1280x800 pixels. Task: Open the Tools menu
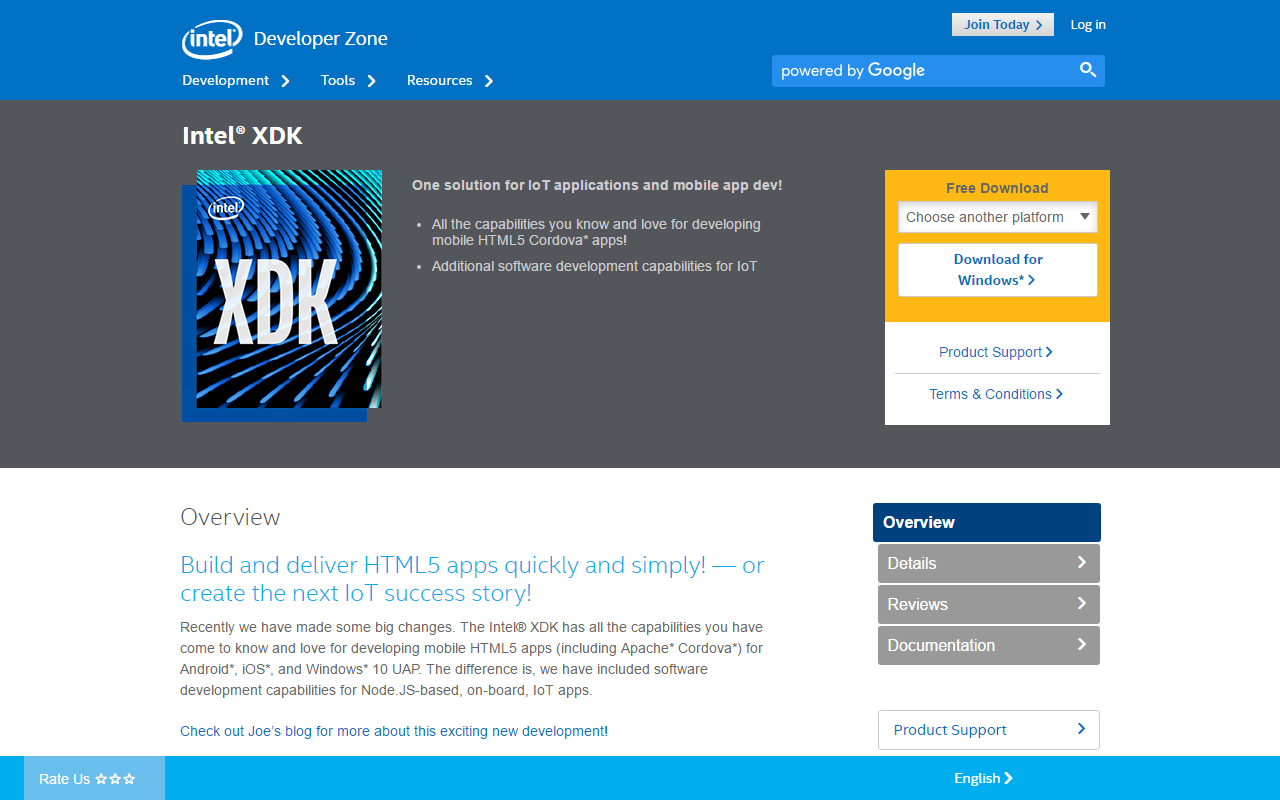(338, 80)
